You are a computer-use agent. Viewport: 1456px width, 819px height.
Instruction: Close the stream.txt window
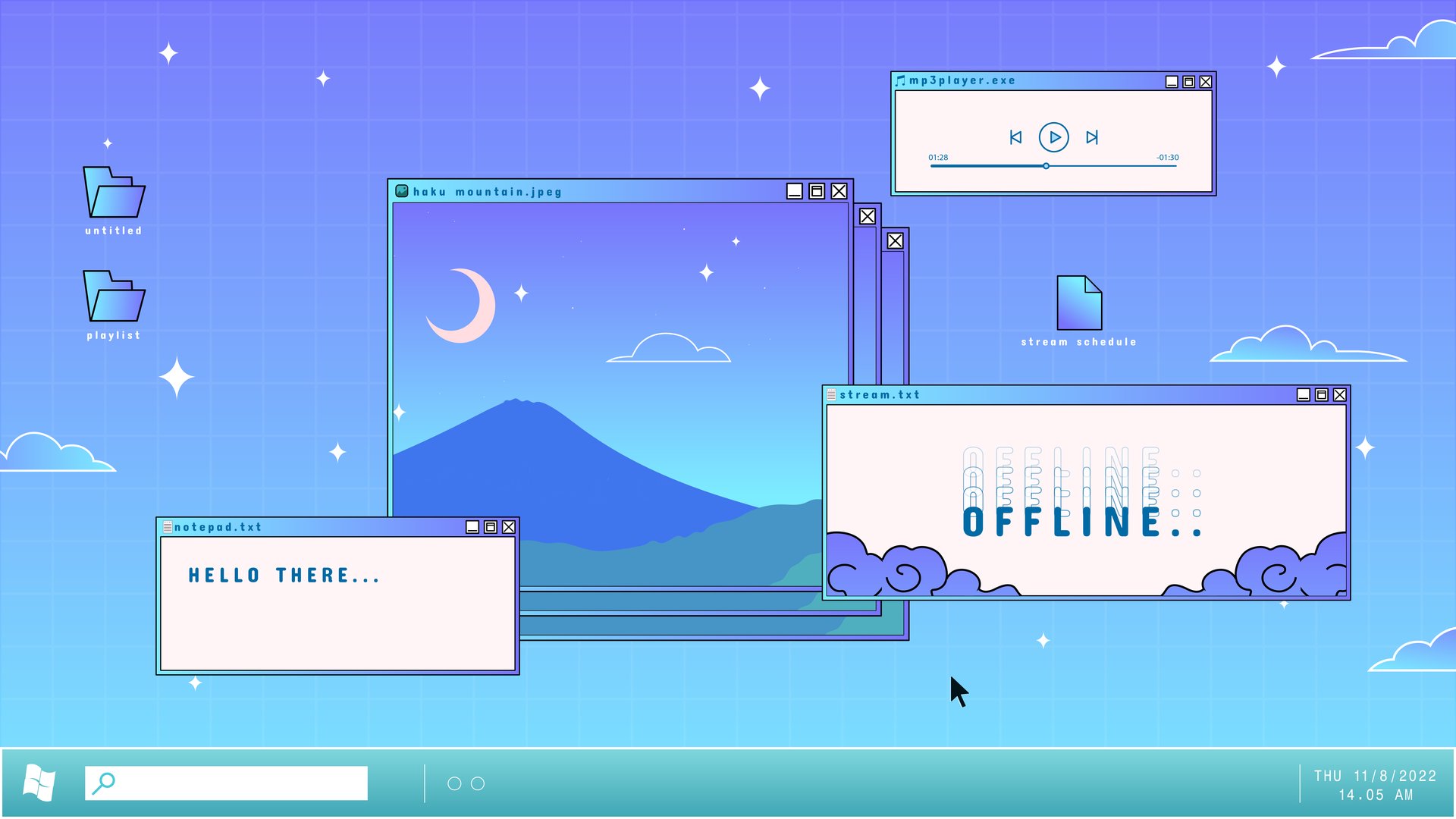click(1340, 394)
